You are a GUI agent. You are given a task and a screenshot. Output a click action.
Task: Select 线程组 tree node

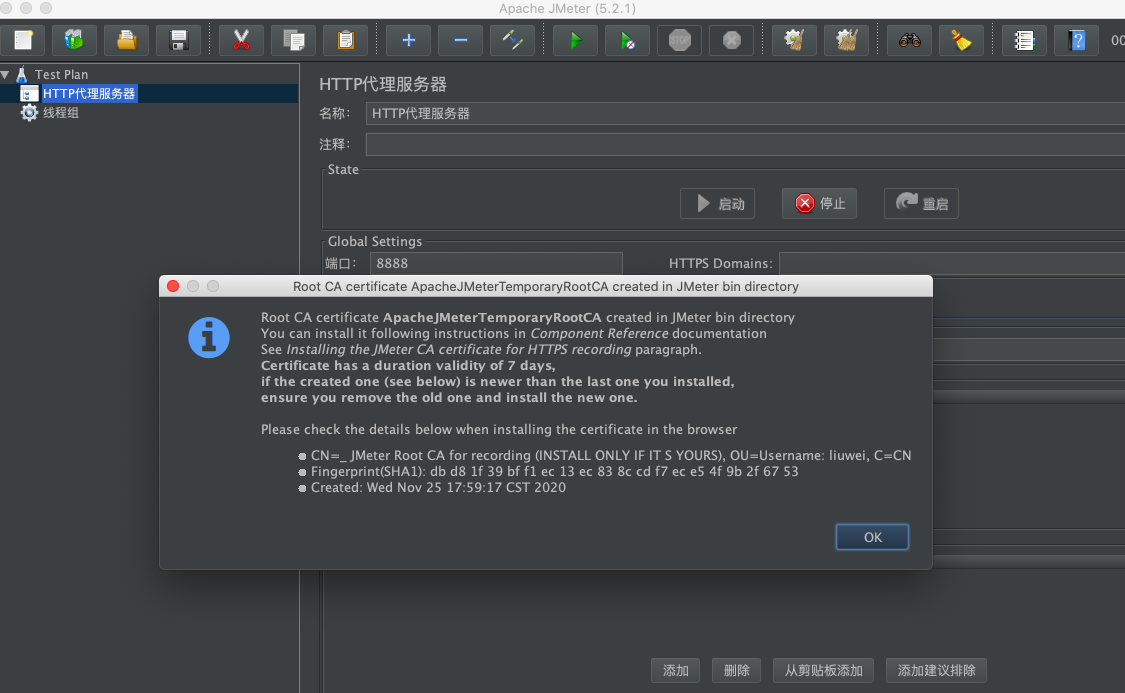61,113
